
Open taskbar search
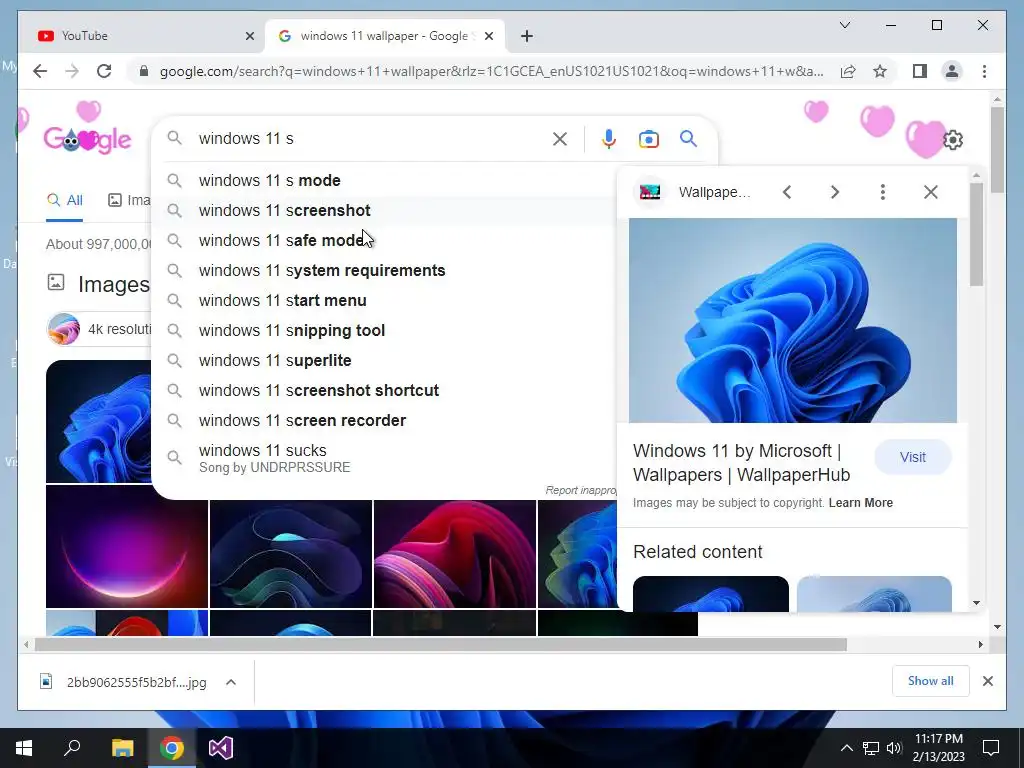point(72,748)
